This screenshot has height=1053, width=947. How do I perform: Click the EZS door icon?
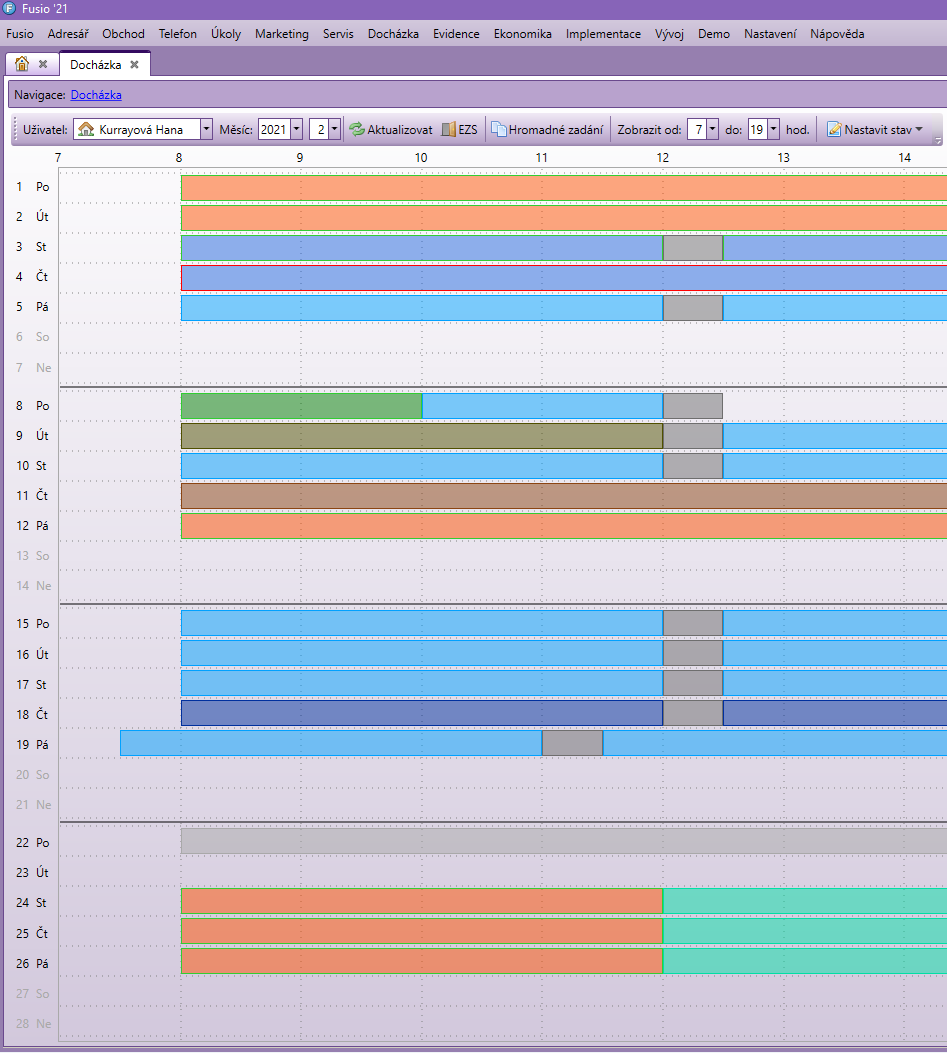point(449,130)
